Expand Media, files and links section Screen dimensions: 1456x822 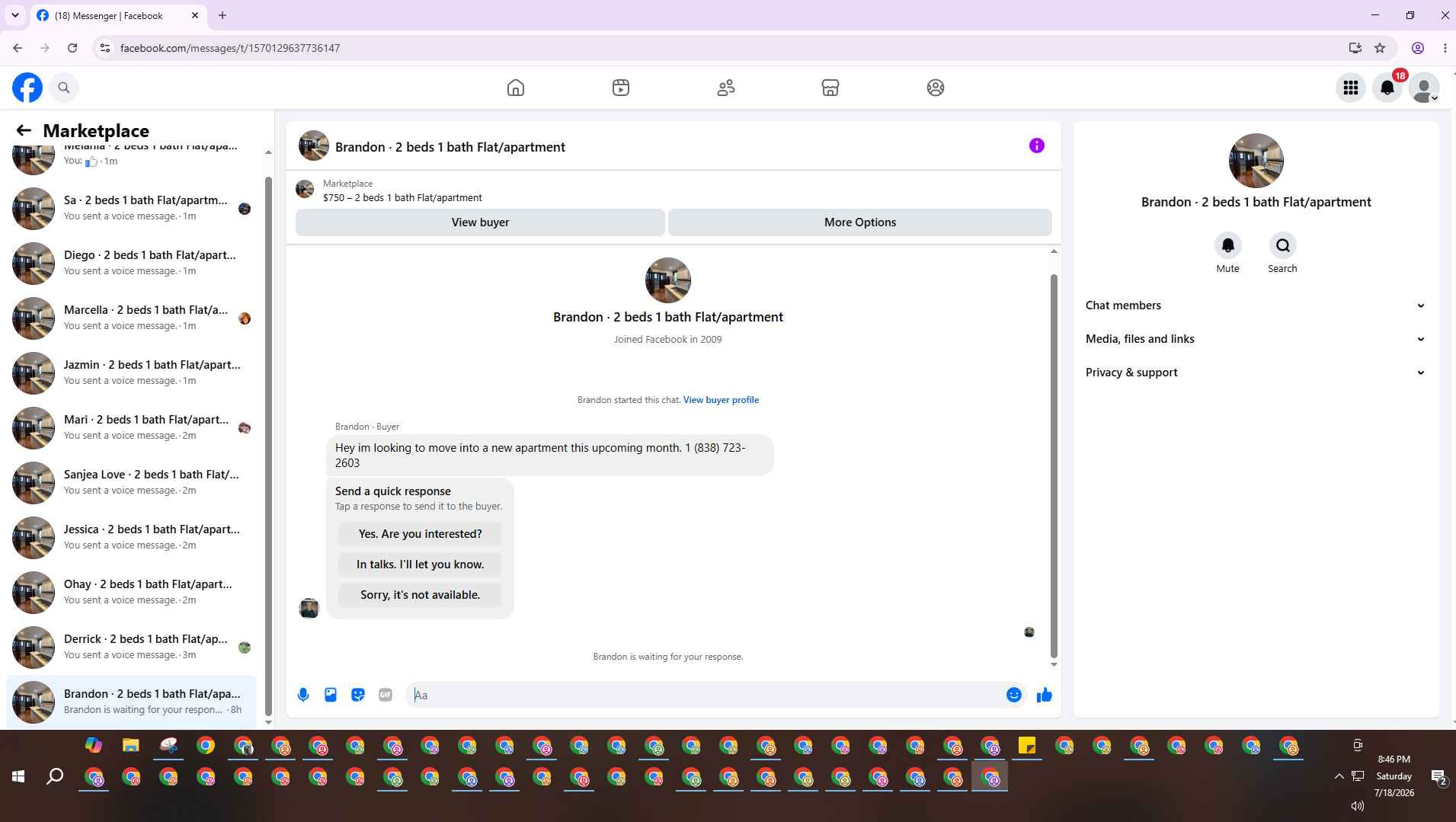(1256, 339)
